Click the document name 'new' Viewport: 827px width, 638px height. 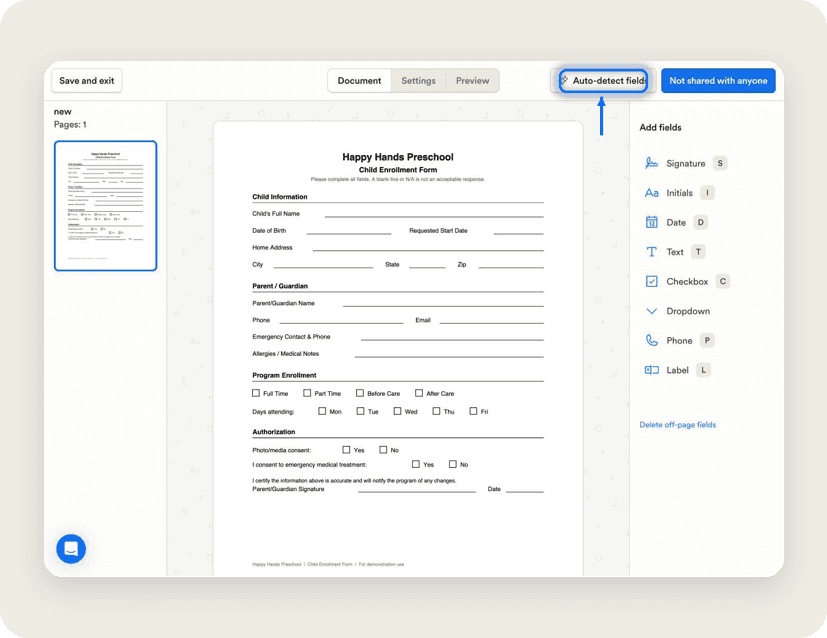63,112
